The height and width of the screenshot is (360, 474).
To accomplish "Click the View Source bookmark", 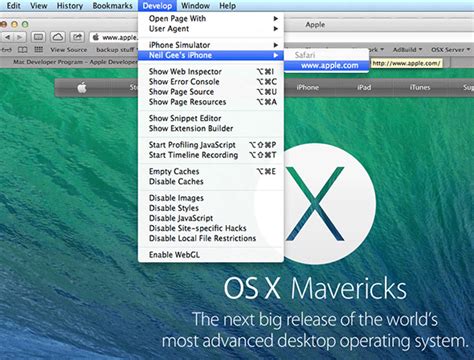I will pyautogui.click(x=69, y=50).
